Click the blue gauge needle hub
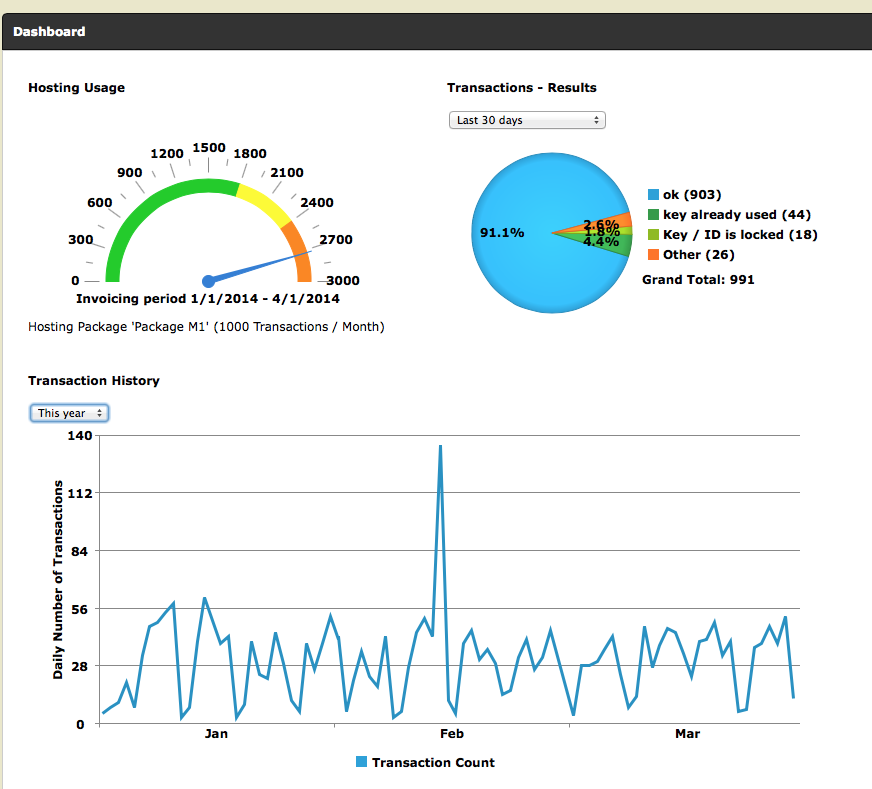The width and height of the screenshot is (872, 789). tap(209, 281)
